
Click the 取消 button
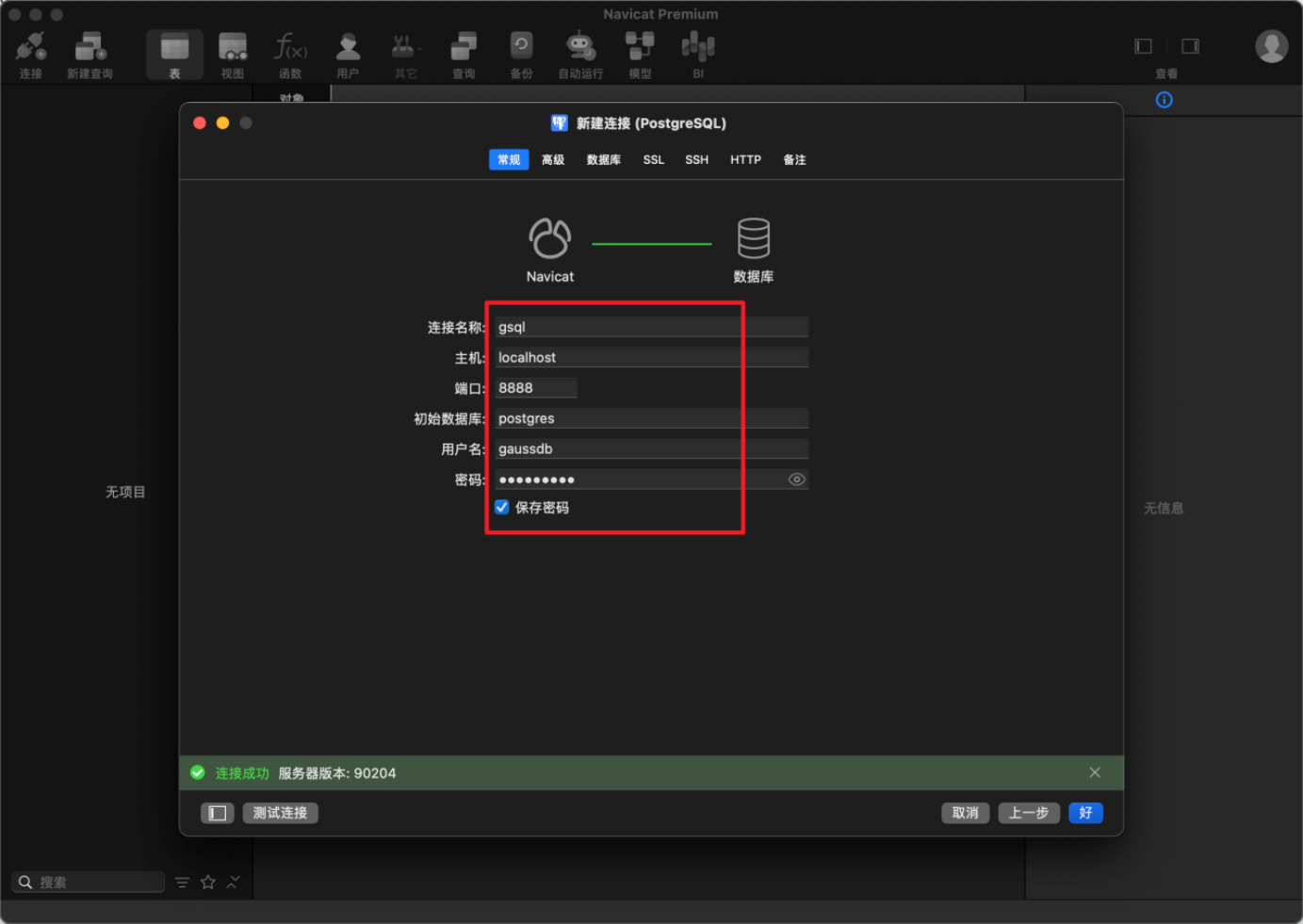point(966,813)
